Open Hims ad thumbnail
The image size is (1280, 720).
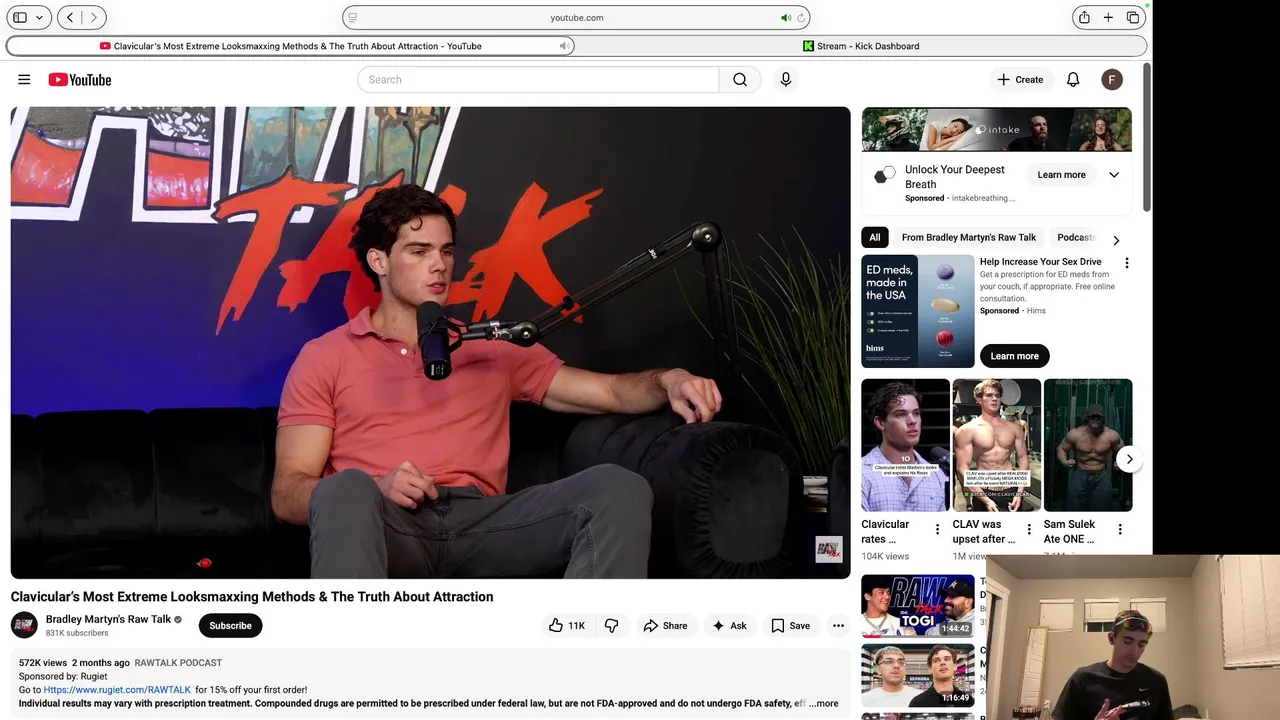917,311
